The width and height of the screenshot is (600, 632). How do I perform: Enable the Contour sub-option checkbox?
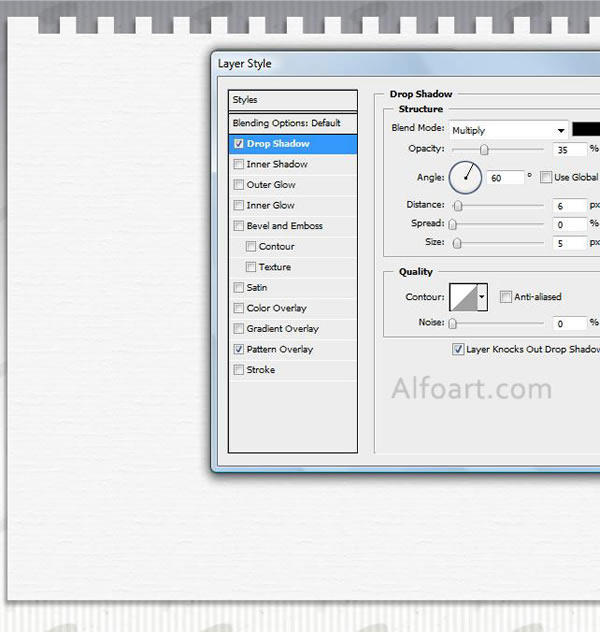point(251,246)
